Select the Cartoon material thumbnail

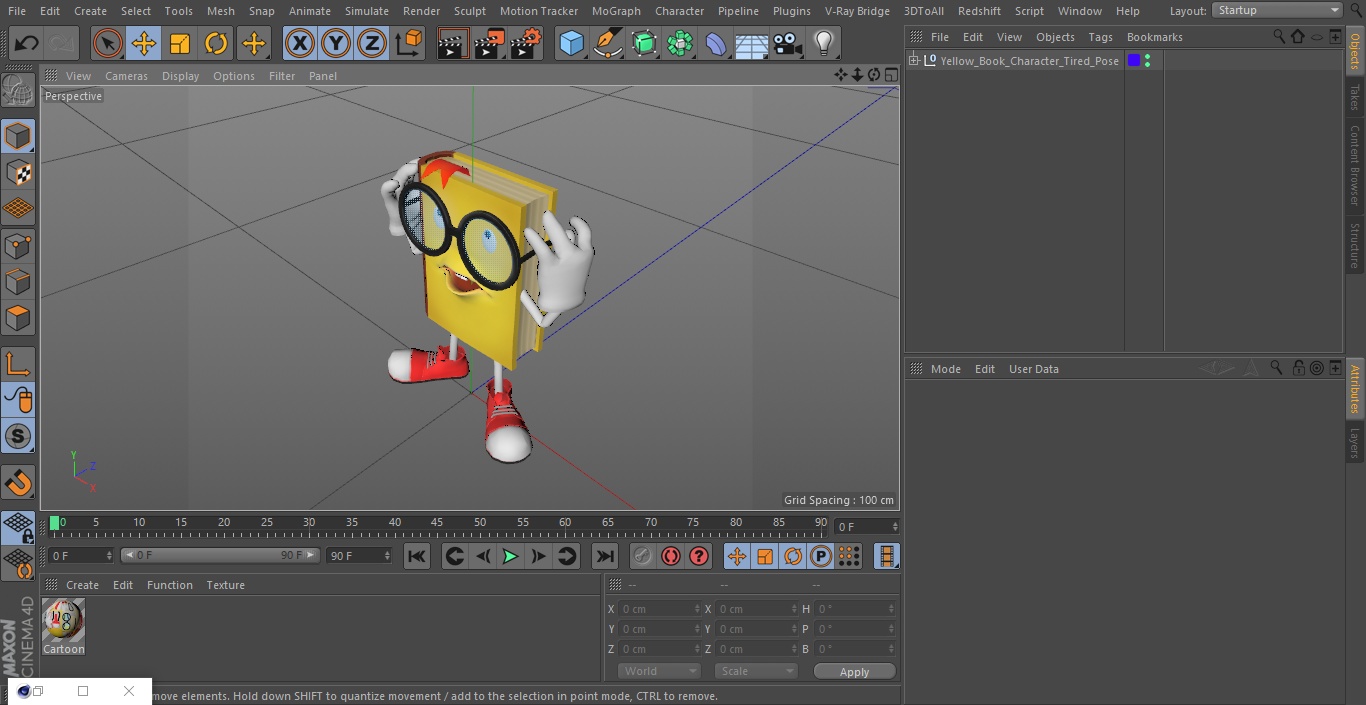tap(64, 620)
